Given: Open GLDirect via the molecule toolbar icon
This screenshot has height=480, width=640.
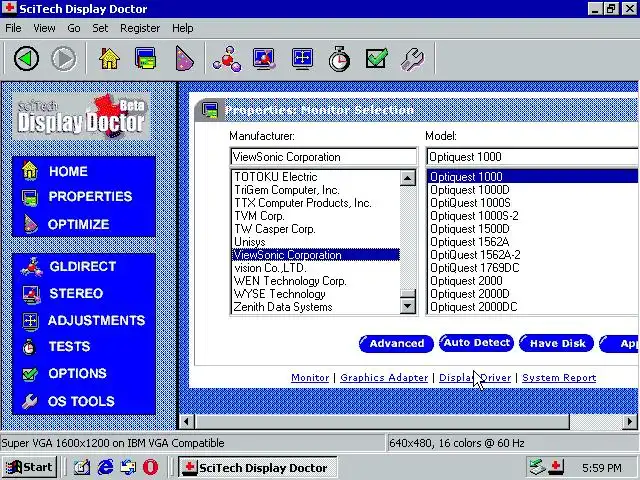Looking at the screenshot, I should 227,59.
